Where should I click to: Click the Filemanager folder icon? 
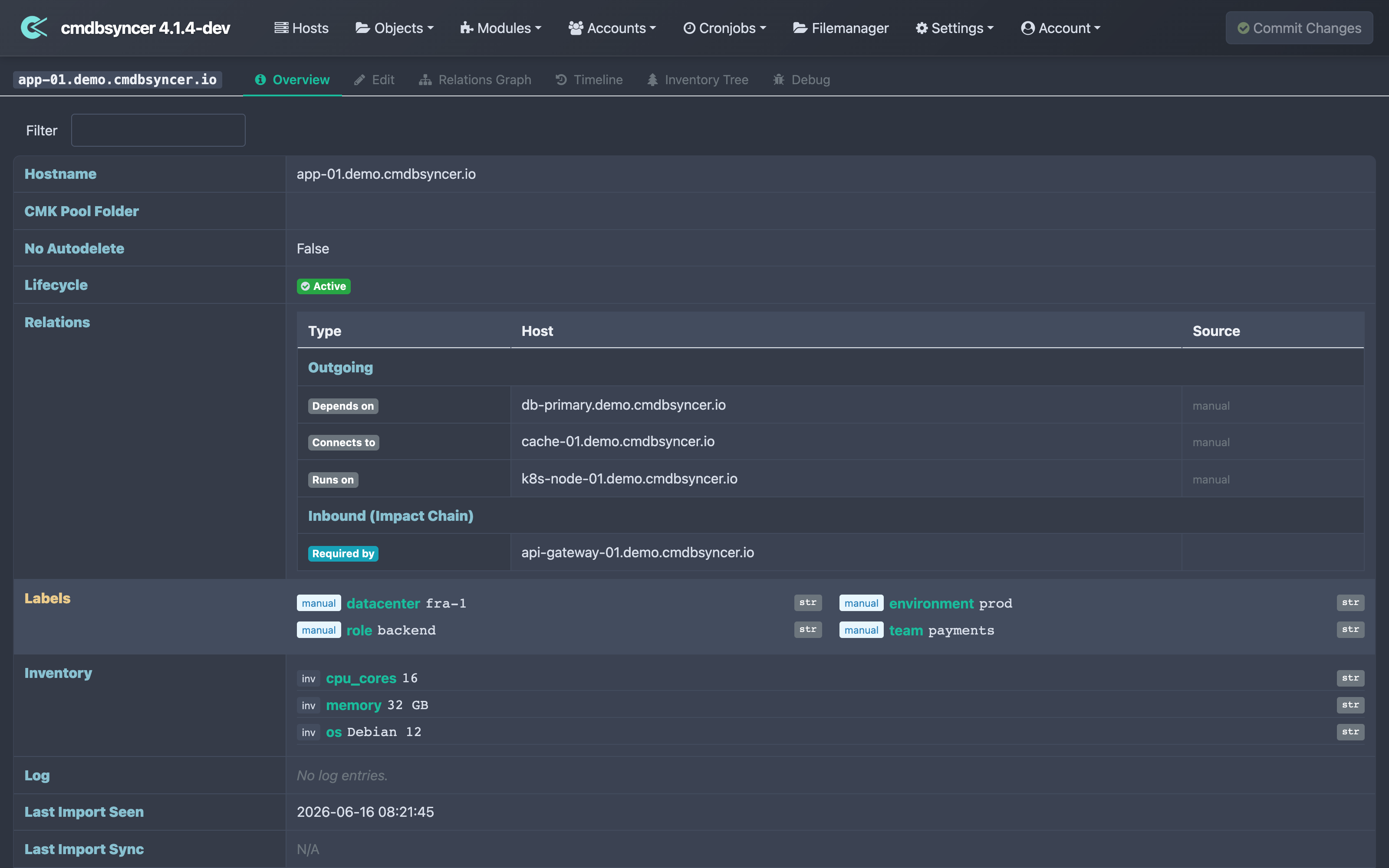click(800, 27)
